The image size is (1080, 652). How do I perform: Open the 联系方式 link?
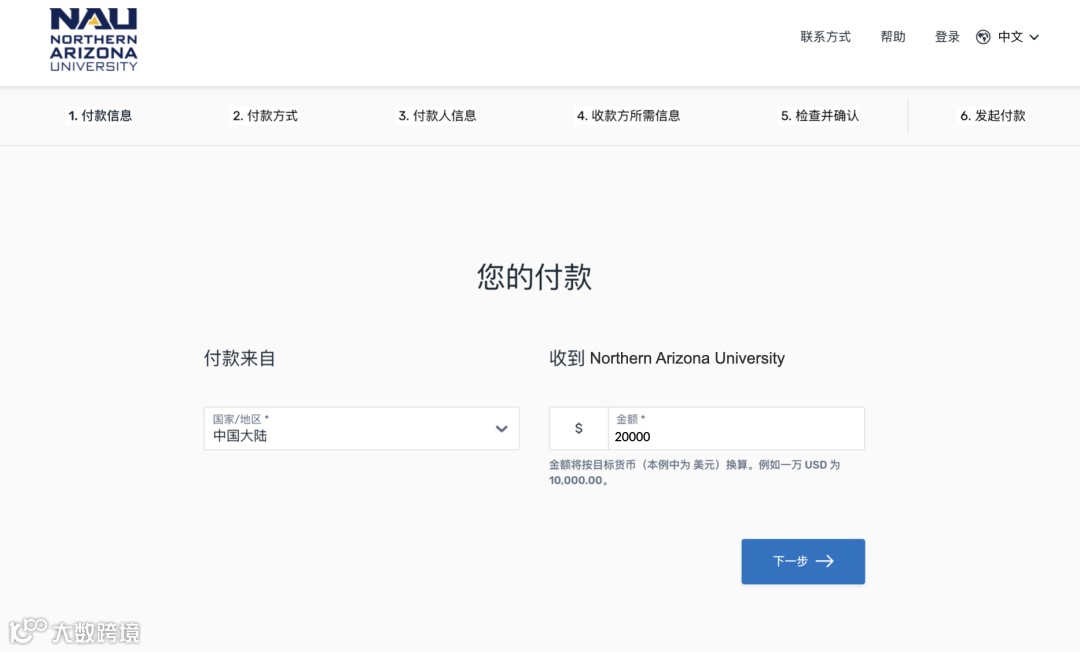(x=825, y=37)
